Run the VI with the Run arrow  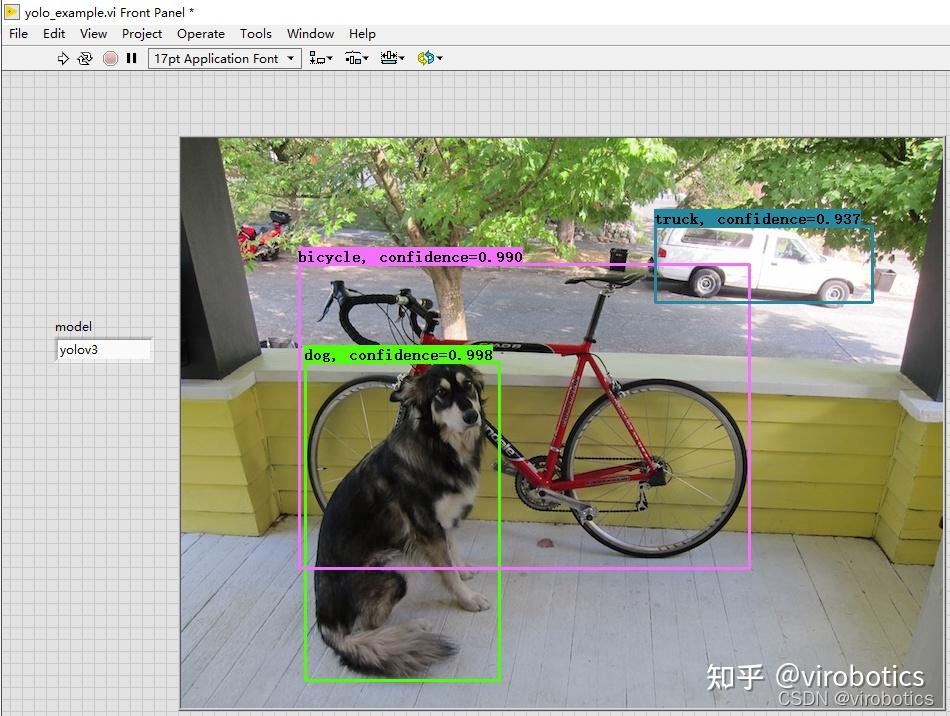(63, 58)
